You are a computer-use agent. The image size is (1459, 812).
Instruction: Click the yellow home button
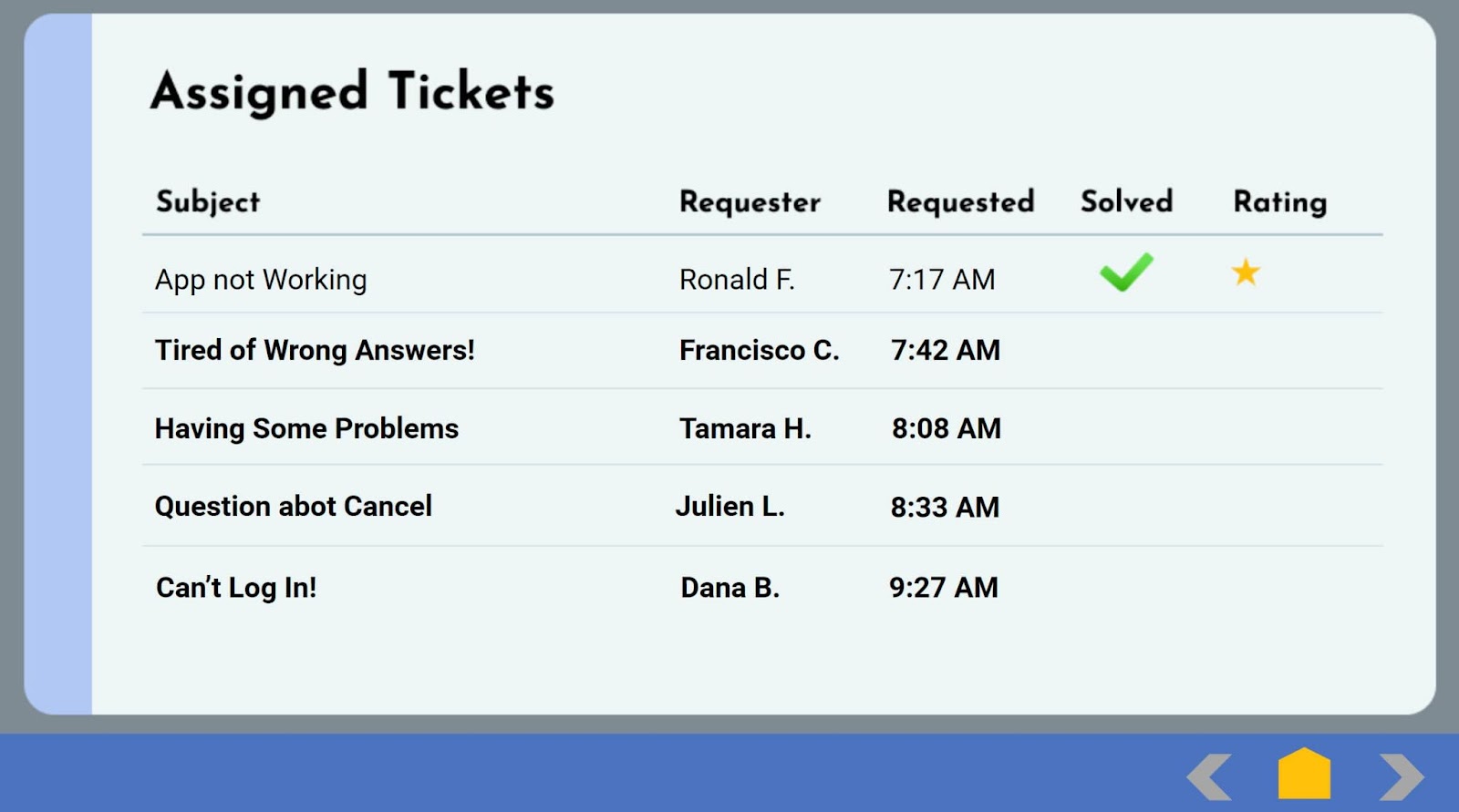[1304, 775]
